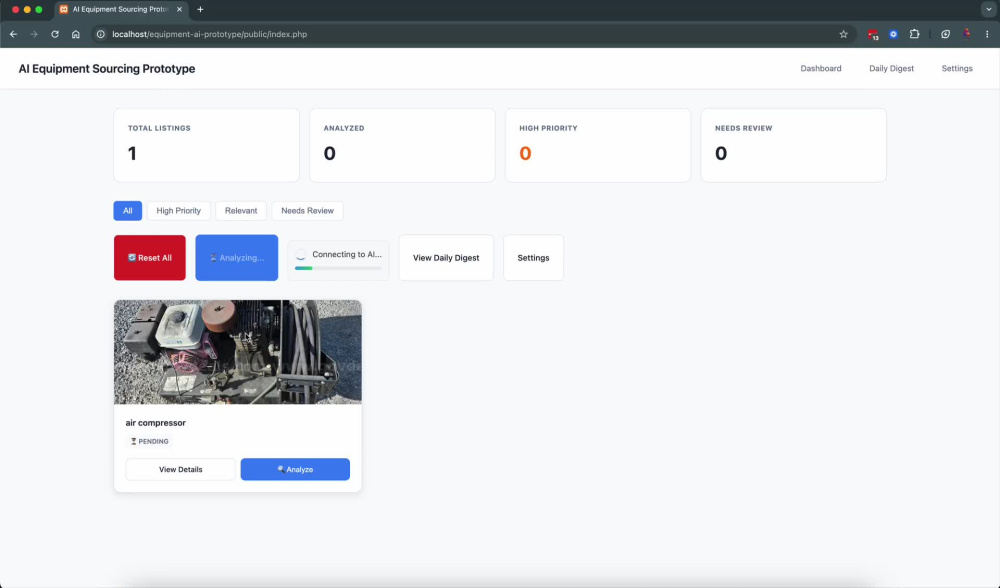Click the Connecting to AI progress bar

coord(338,268)
